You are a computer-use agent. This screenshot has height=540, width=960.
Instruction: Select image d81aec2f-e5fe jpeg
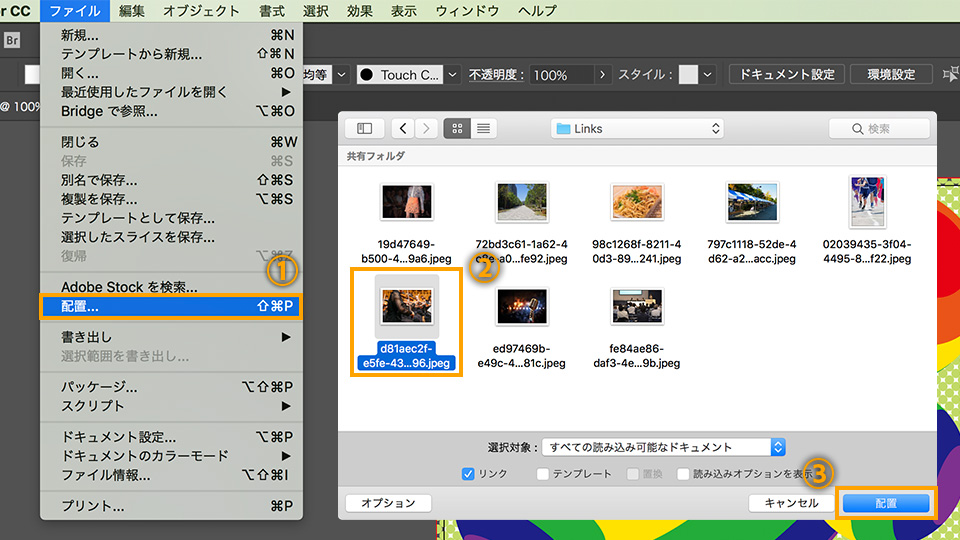click(407, 306)
